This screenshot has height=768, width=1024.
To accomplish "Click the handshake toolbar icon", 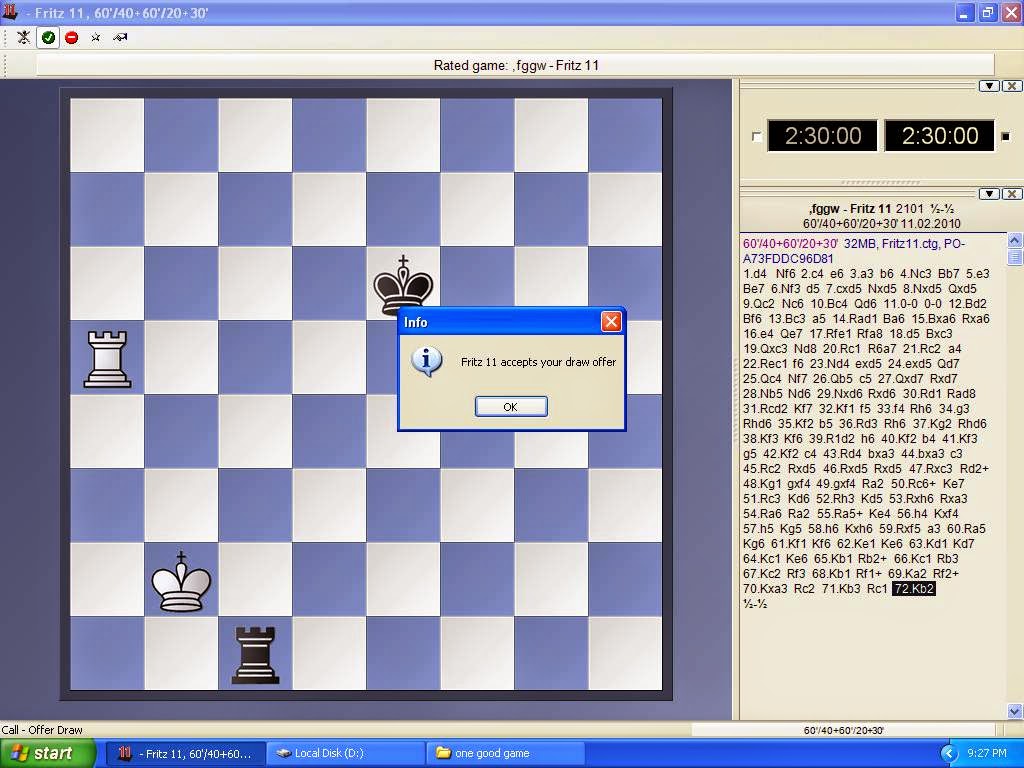I will pyautogui.click(x=120, y=37).
